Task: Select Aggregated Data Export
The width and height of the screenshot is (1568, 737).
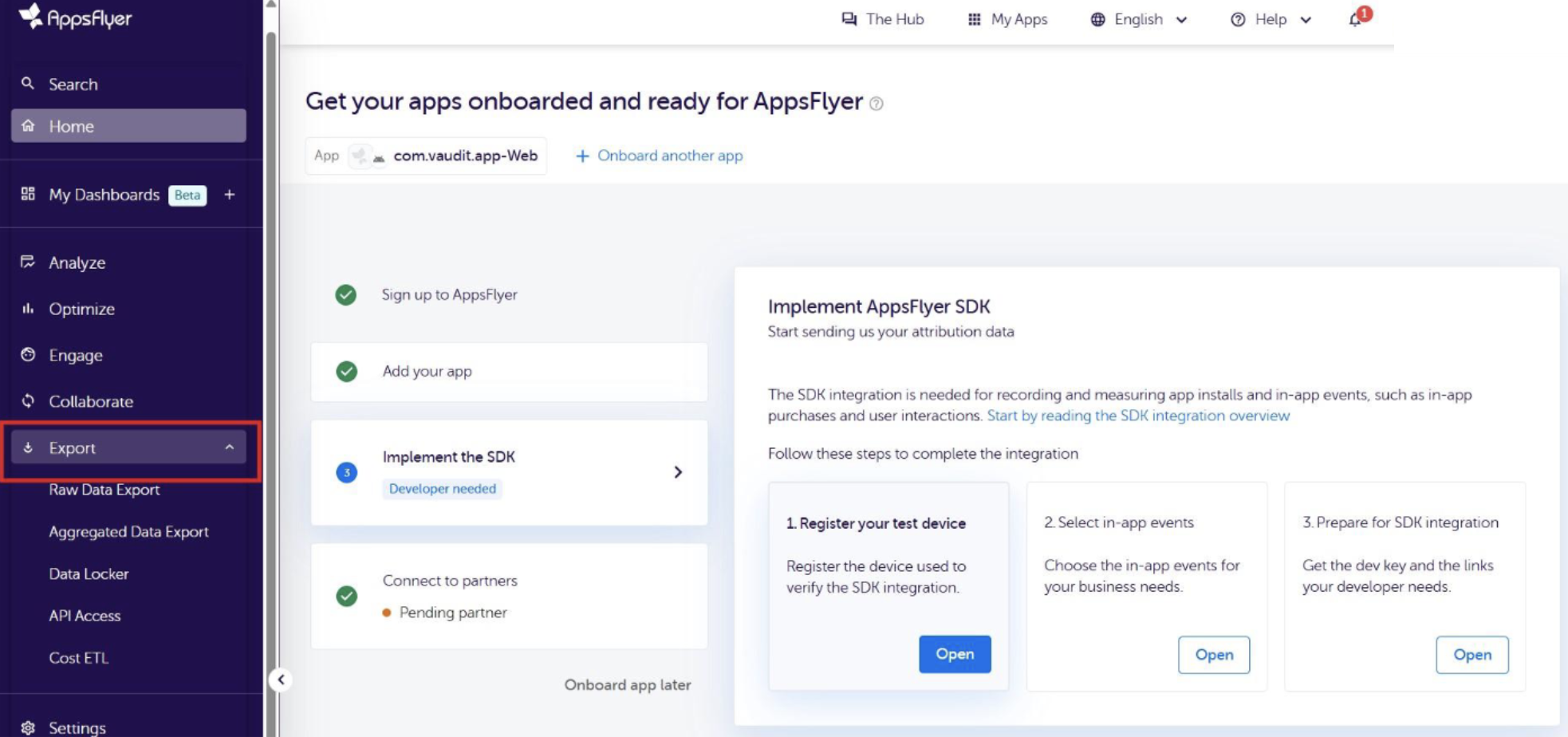Action: click(x=128, y=531)
